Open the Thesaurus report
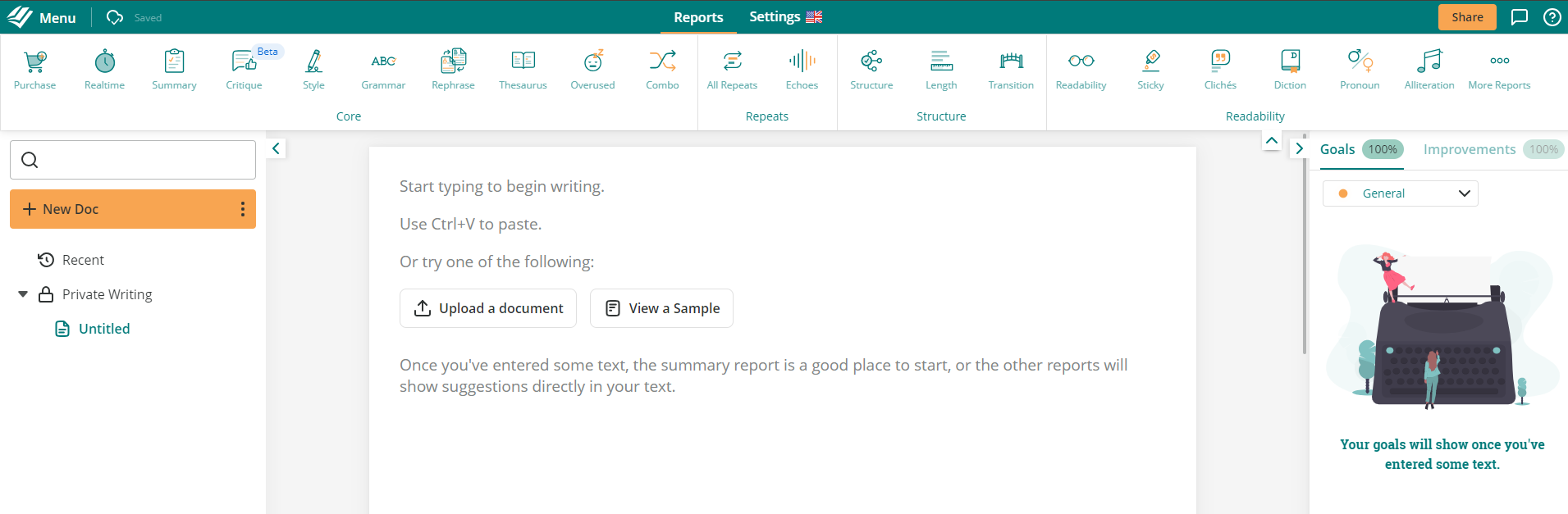The image size is (1568, 514). coord(523,70)
